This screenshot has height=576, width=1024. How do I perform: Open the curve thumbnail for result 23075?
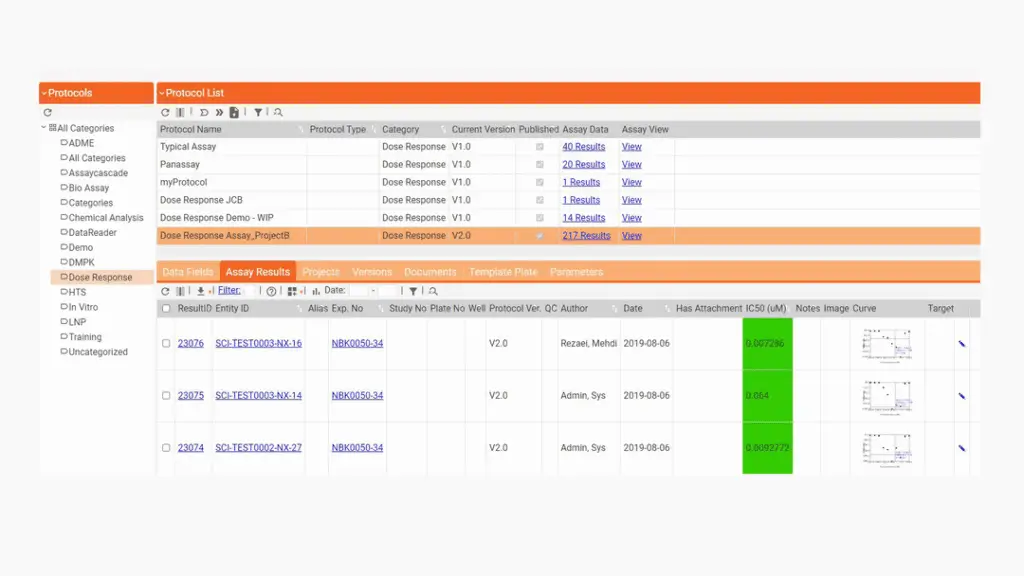(886, 396)
